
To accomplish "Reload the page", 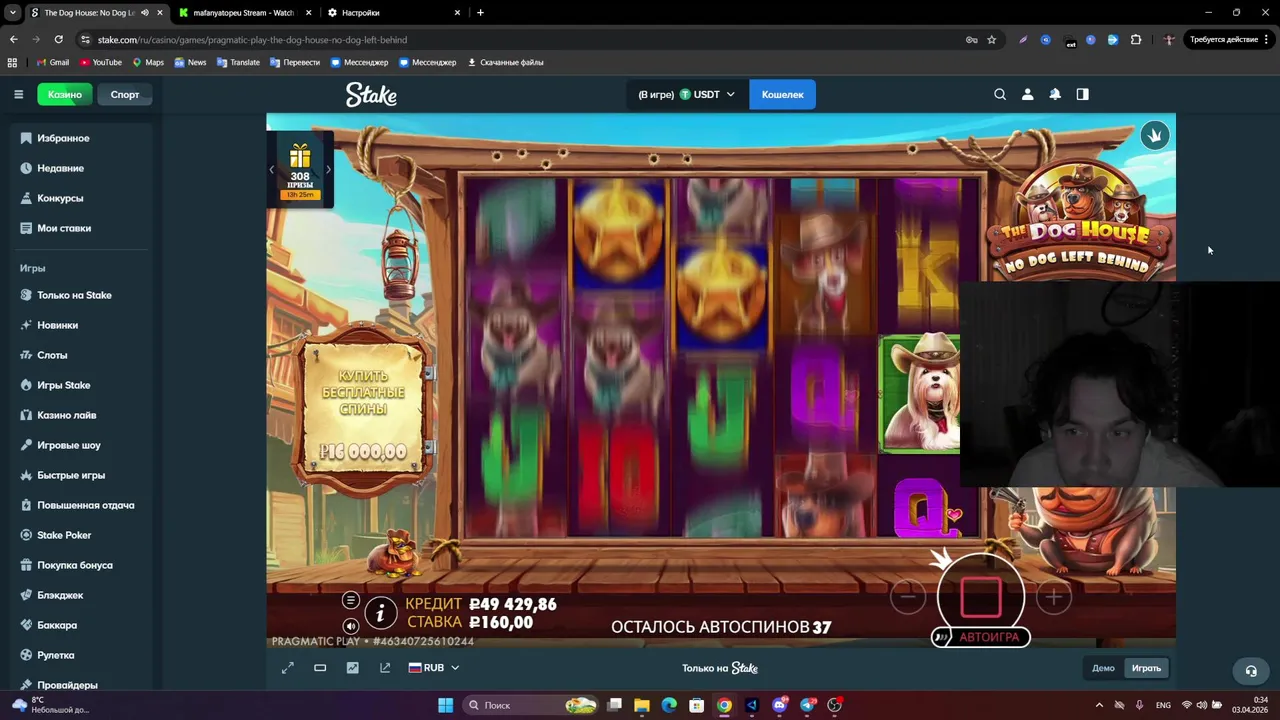I will pyautogui.click(x=58, y=40).
